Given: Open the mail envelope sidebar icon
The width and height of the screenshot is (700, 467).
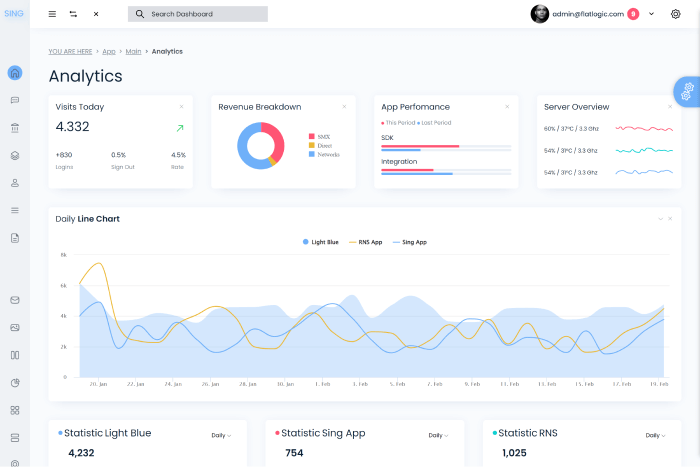Looking at the screenshot, I should [x=15, y=300].
